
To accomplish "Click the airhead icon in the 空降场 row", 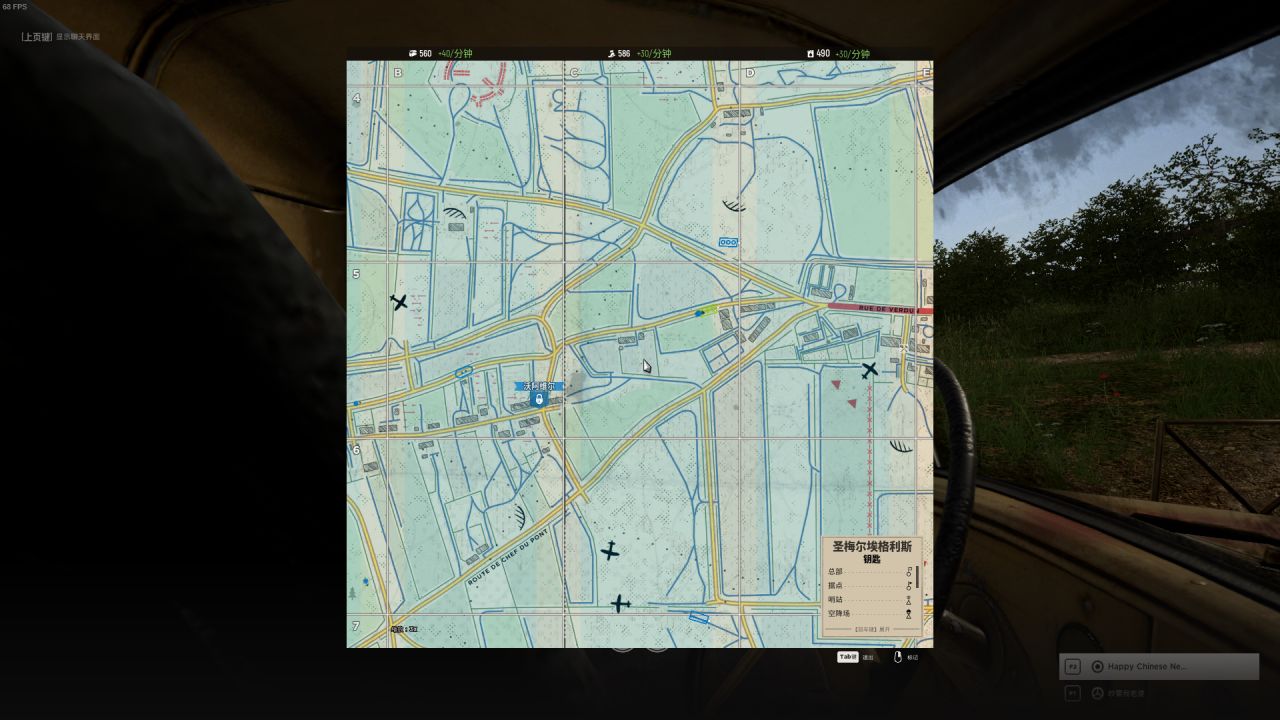I will pos(909,614).
